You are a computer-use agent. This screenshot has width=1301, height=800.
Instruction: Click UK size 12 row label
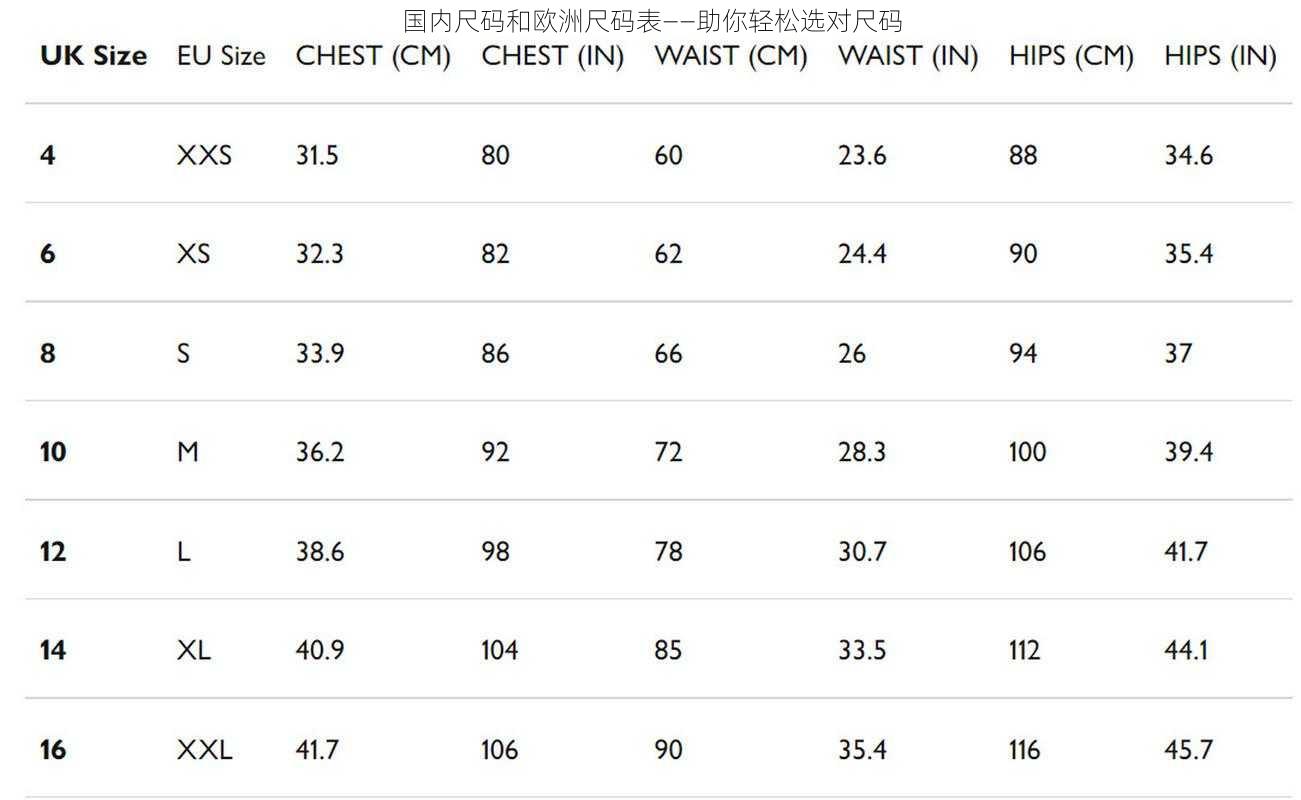coord(53,551)
